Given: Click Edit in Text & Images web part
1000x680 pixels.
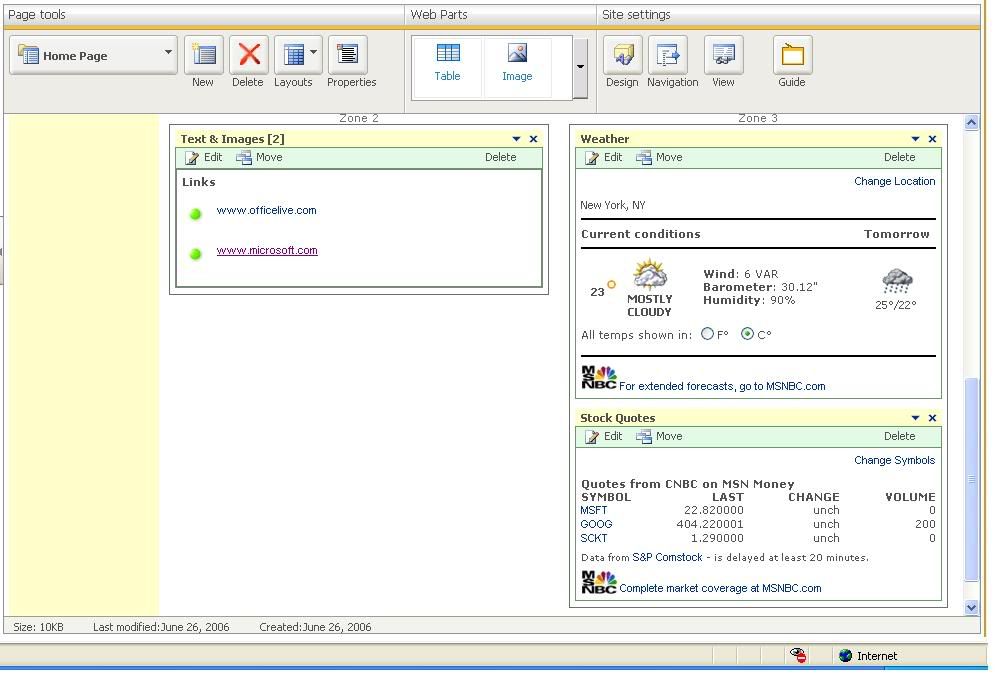Looking at the screenshot, I should coord(203,158).
